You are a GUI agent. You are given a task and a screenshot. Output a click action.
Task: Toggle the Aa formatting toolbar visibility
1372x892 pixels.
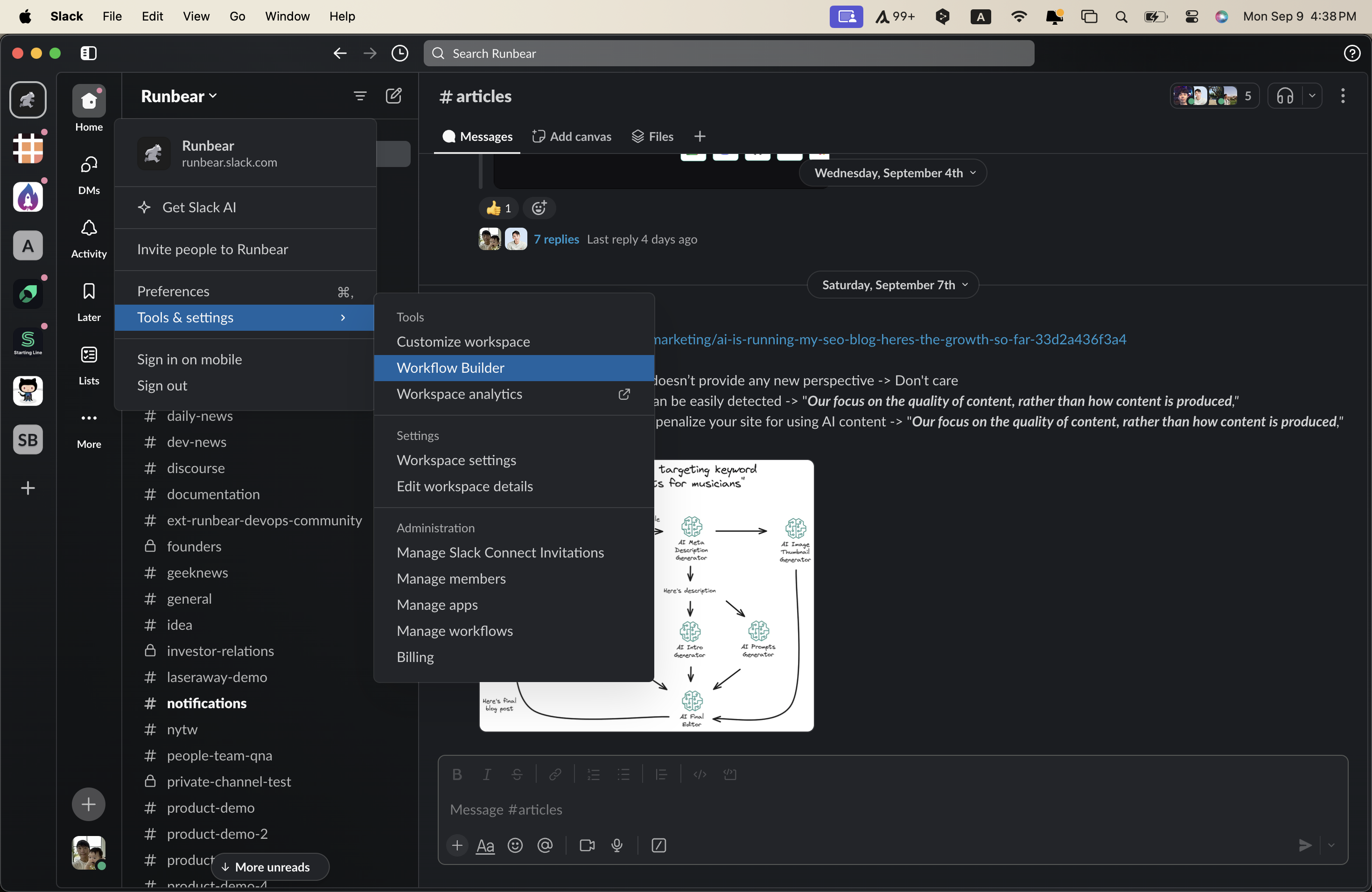pyautogui.click(x=485, y=845)
